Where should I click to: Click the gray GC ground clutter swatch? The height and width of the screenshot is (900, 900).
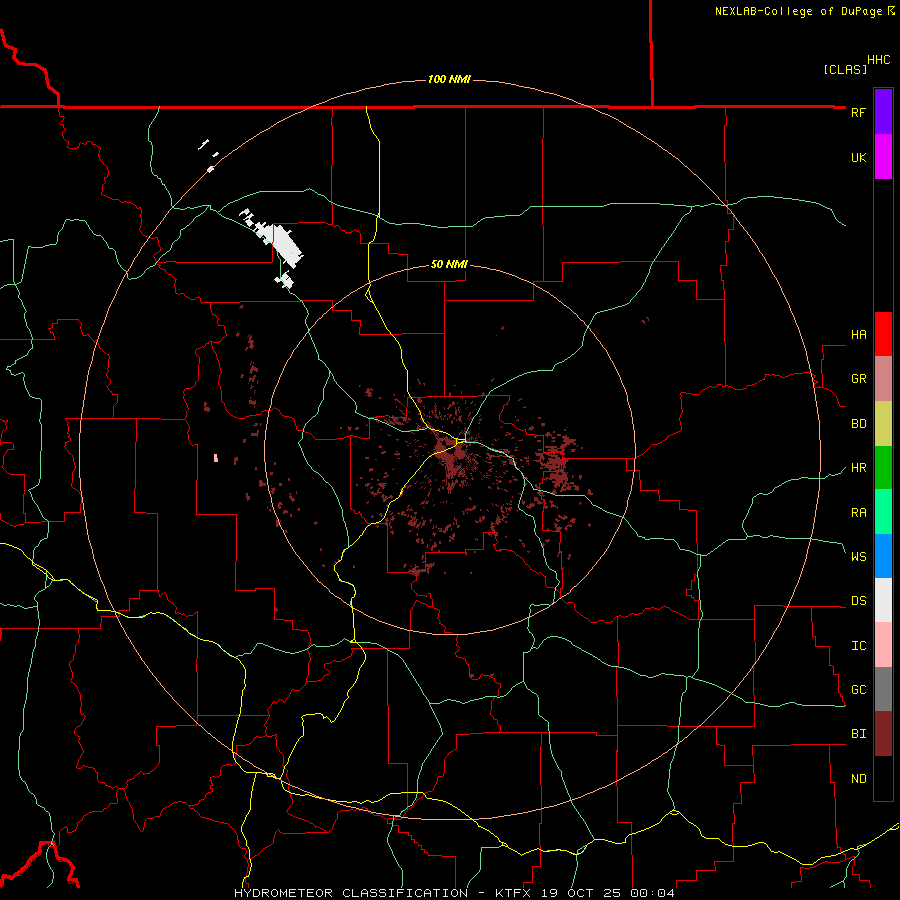[883, 689]
